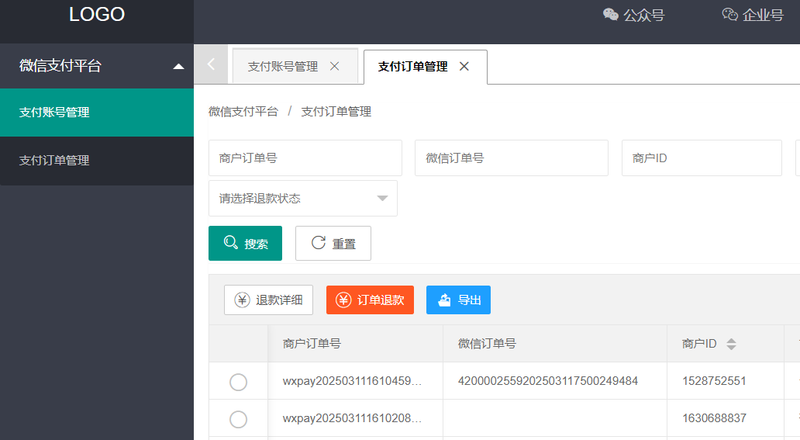800x440 pixels.
Task: Open 退款详细 refund details
Action: (x=268, y=300)
